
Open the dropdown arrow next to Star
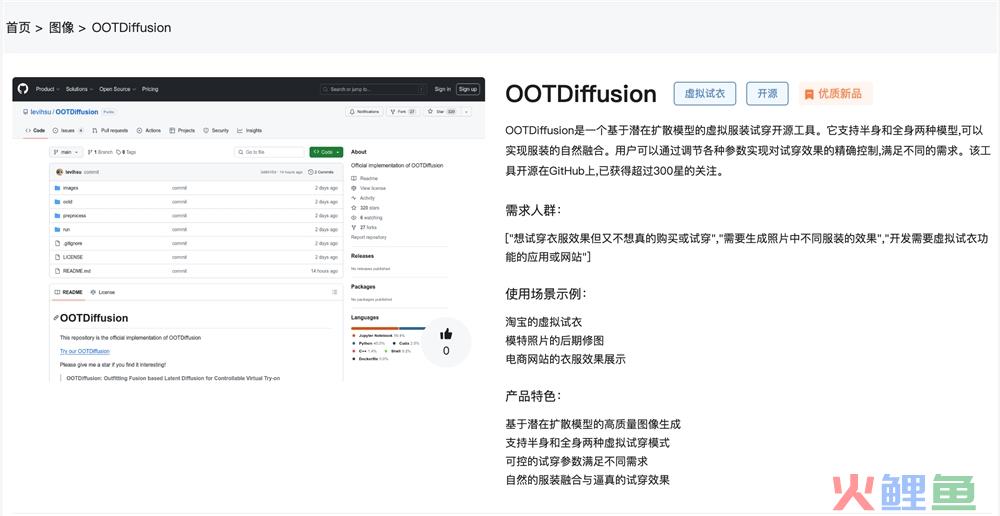466,112
